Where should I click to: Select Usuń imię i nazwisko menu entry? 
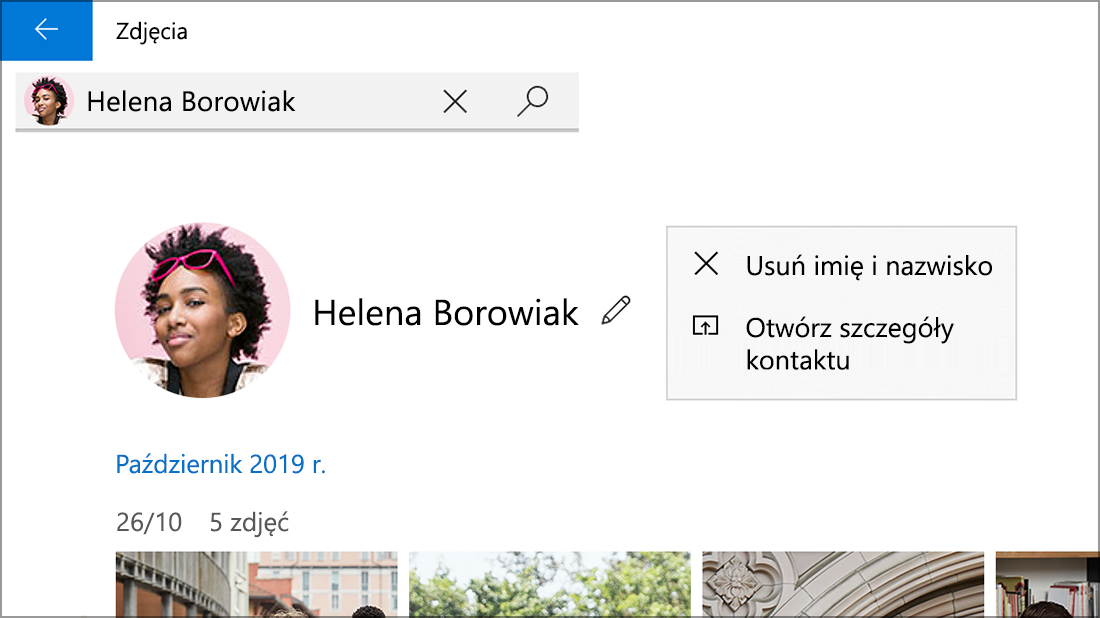[841, 265]
